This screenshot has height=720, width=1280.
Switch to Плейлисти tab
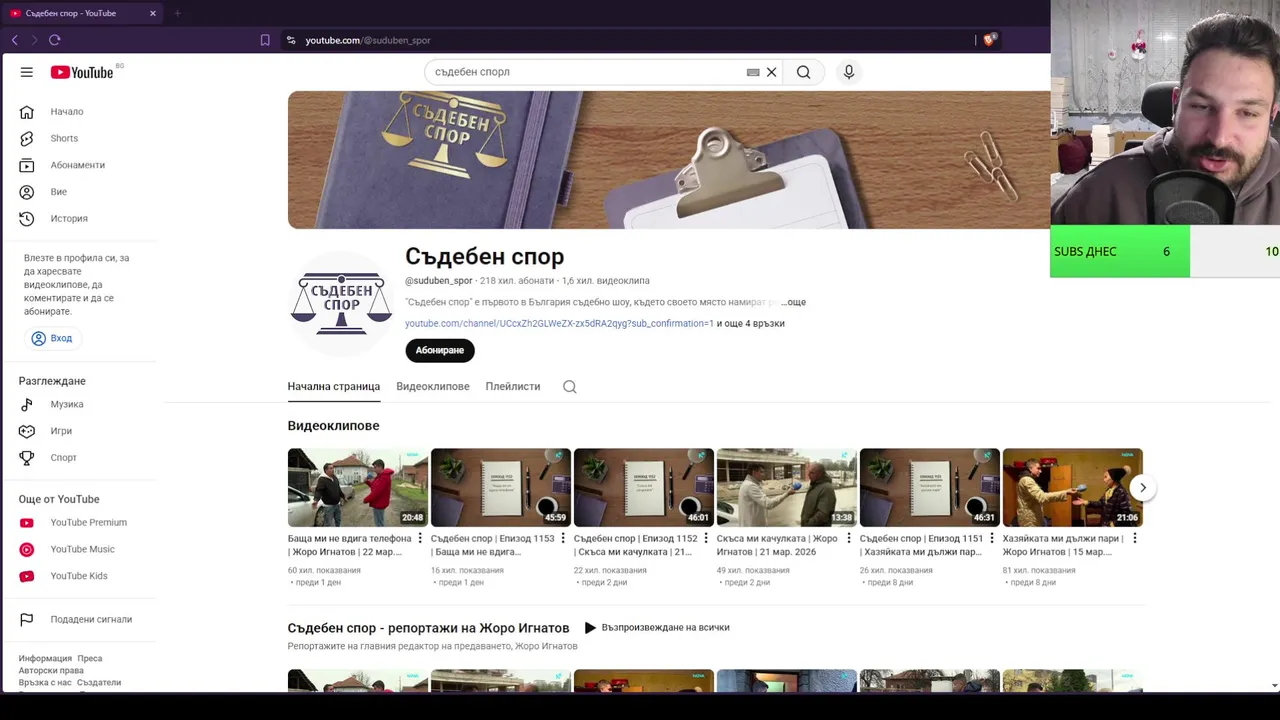(x=513, y=386)
